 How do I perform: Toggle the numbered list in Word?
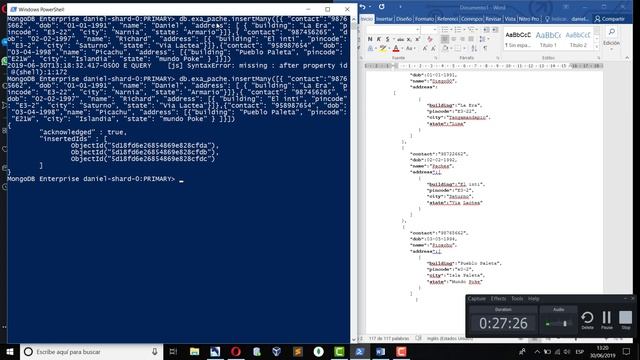click(459, 30)
